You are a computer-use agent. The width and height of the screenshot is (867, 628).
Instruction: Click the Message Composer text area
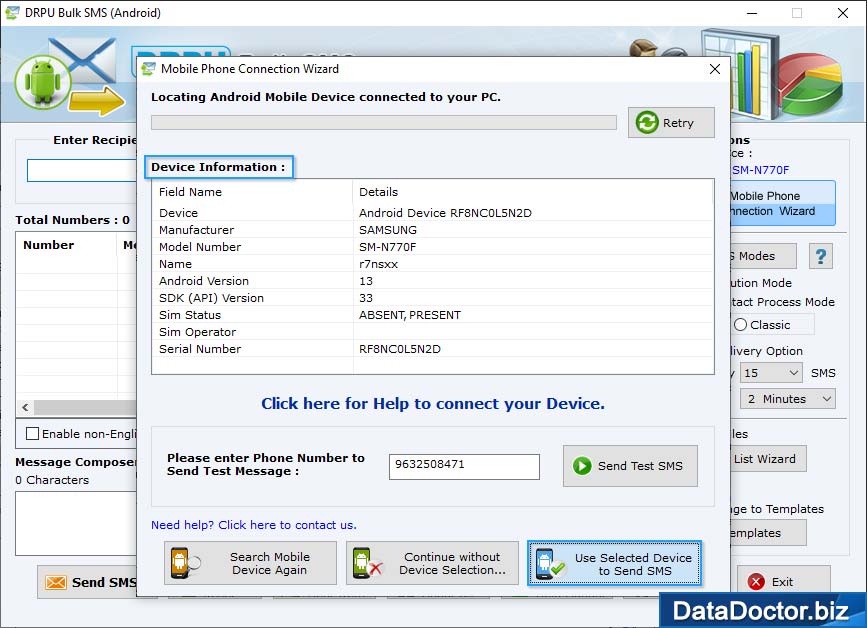[76, 523]
